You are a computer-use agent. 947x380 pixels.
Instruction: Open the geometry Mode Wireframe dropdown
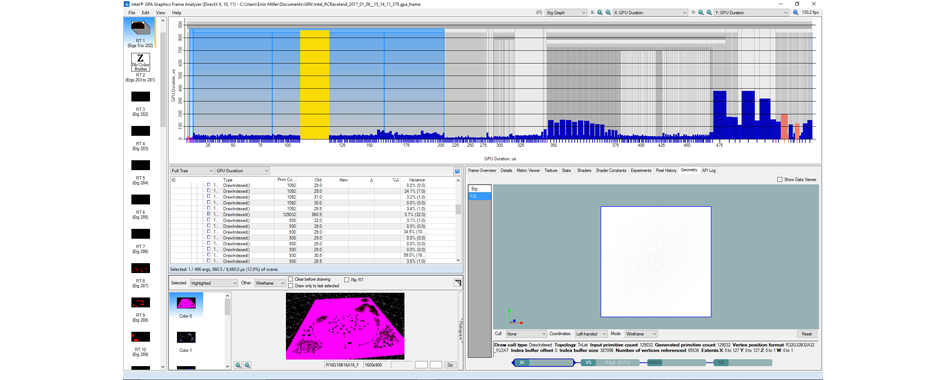click(x=641, y=333)
